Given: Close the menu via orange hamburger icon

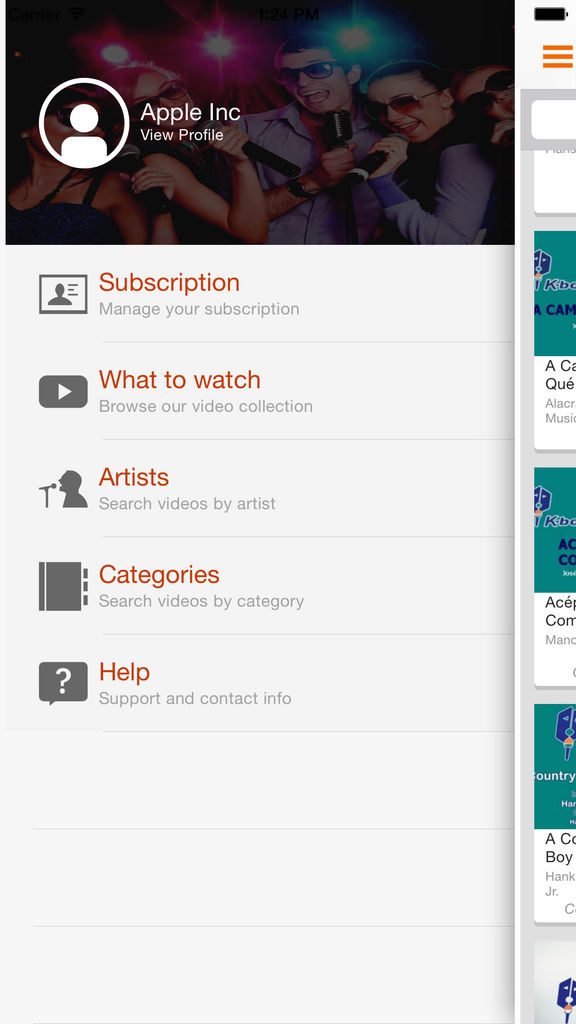Looking at the screenshot, I should point(558,56).
